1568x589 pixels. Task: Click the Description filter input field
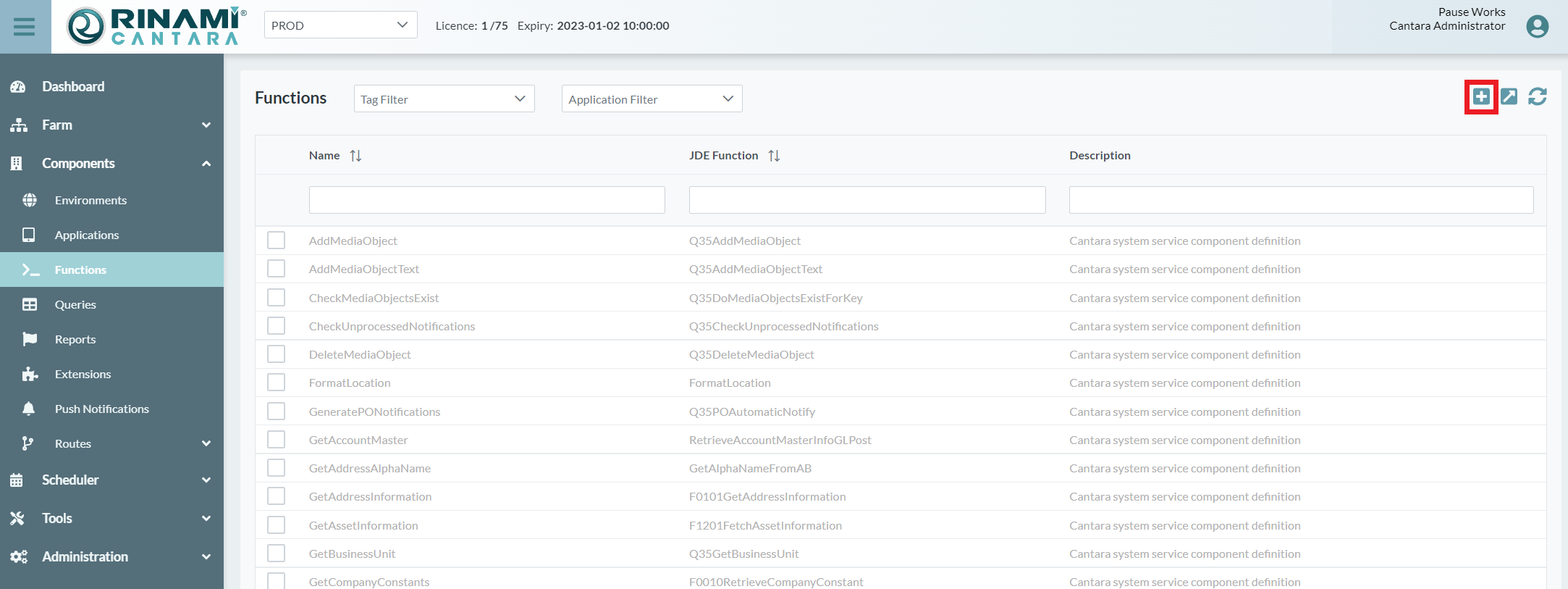click(1300, 200)
